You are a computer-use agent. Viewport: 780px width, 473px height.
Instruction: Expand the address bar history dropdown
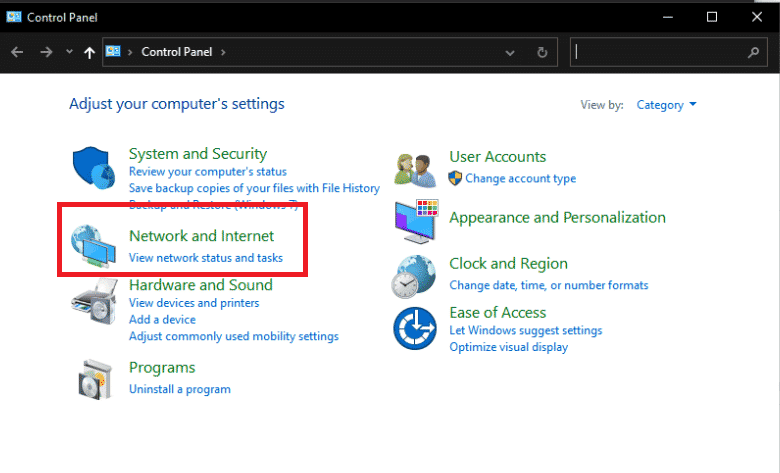[x=510, y=52]
